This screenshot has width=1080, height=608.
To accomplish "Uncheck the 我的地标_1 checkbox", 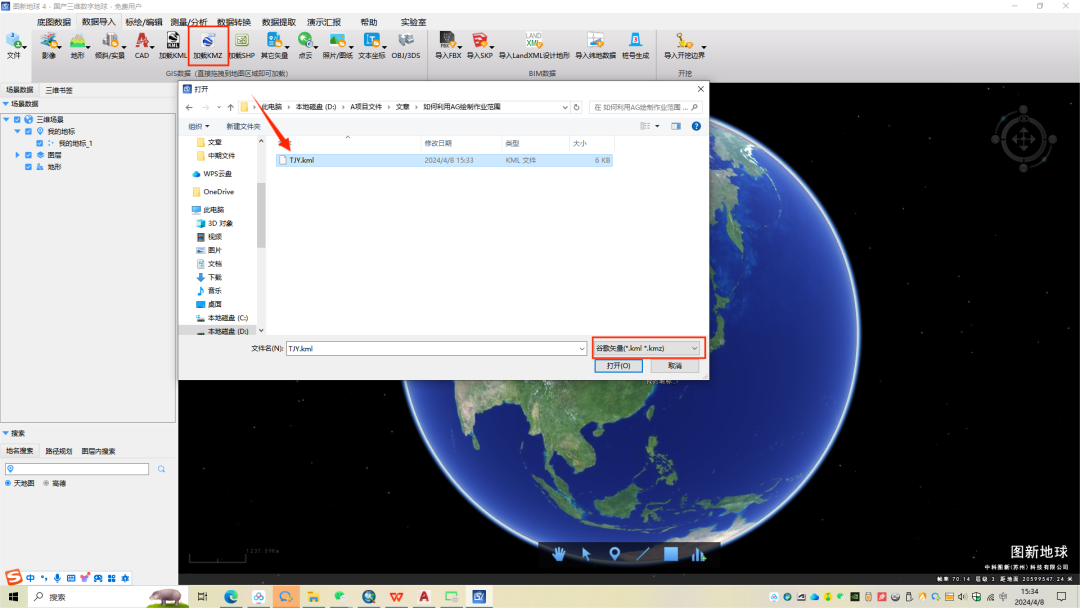I will (39, 143).
